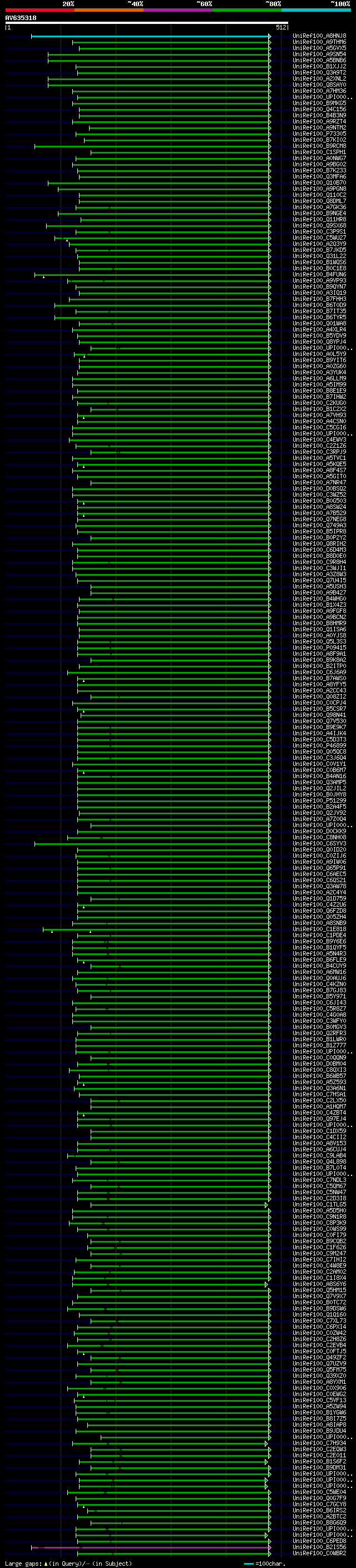356x1568 pixels.
Task: Select UniRef100_B9RCM8 entry
Action: point(319,146)
